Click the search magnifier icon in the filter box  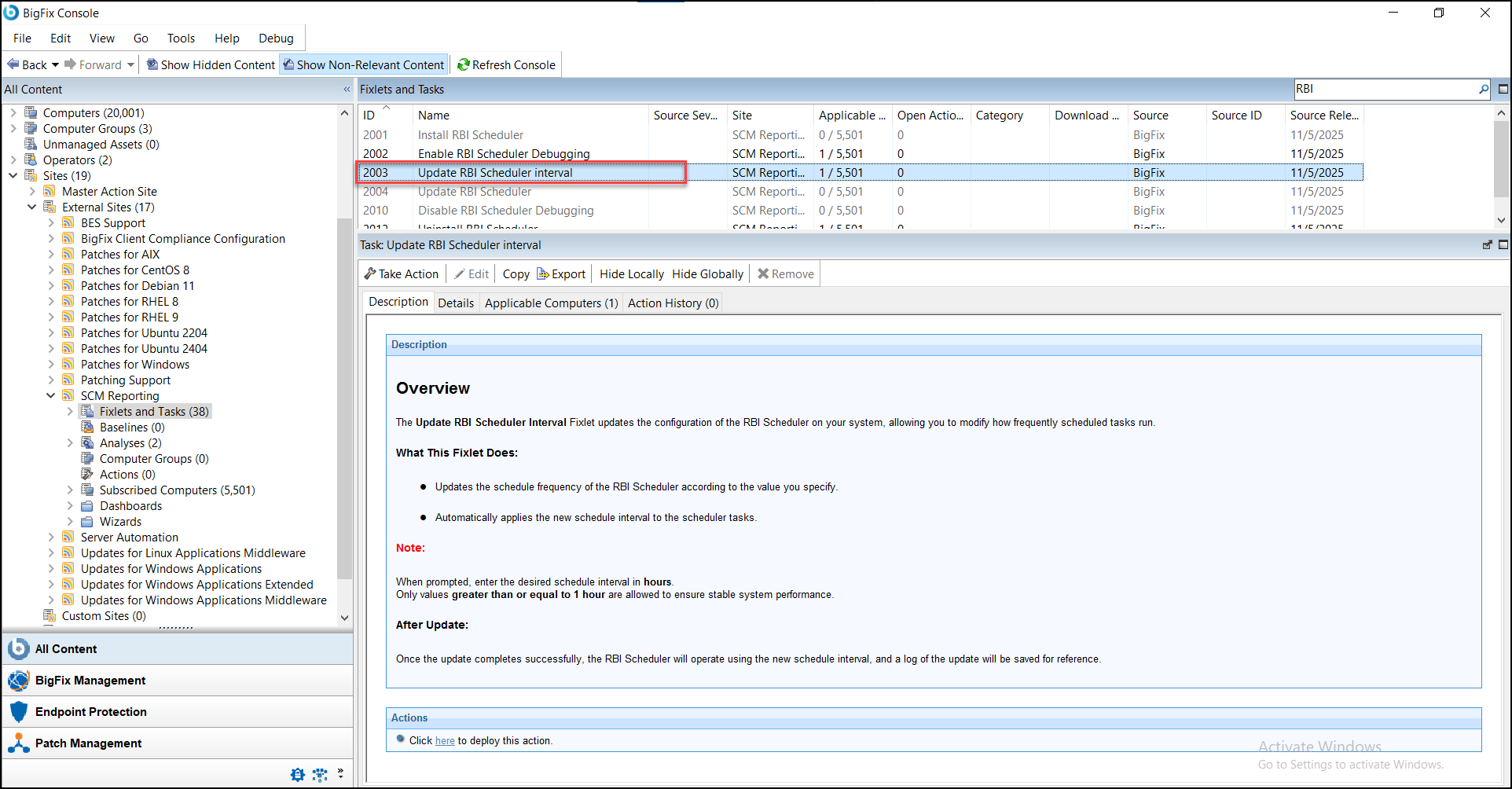[1482, 89]
